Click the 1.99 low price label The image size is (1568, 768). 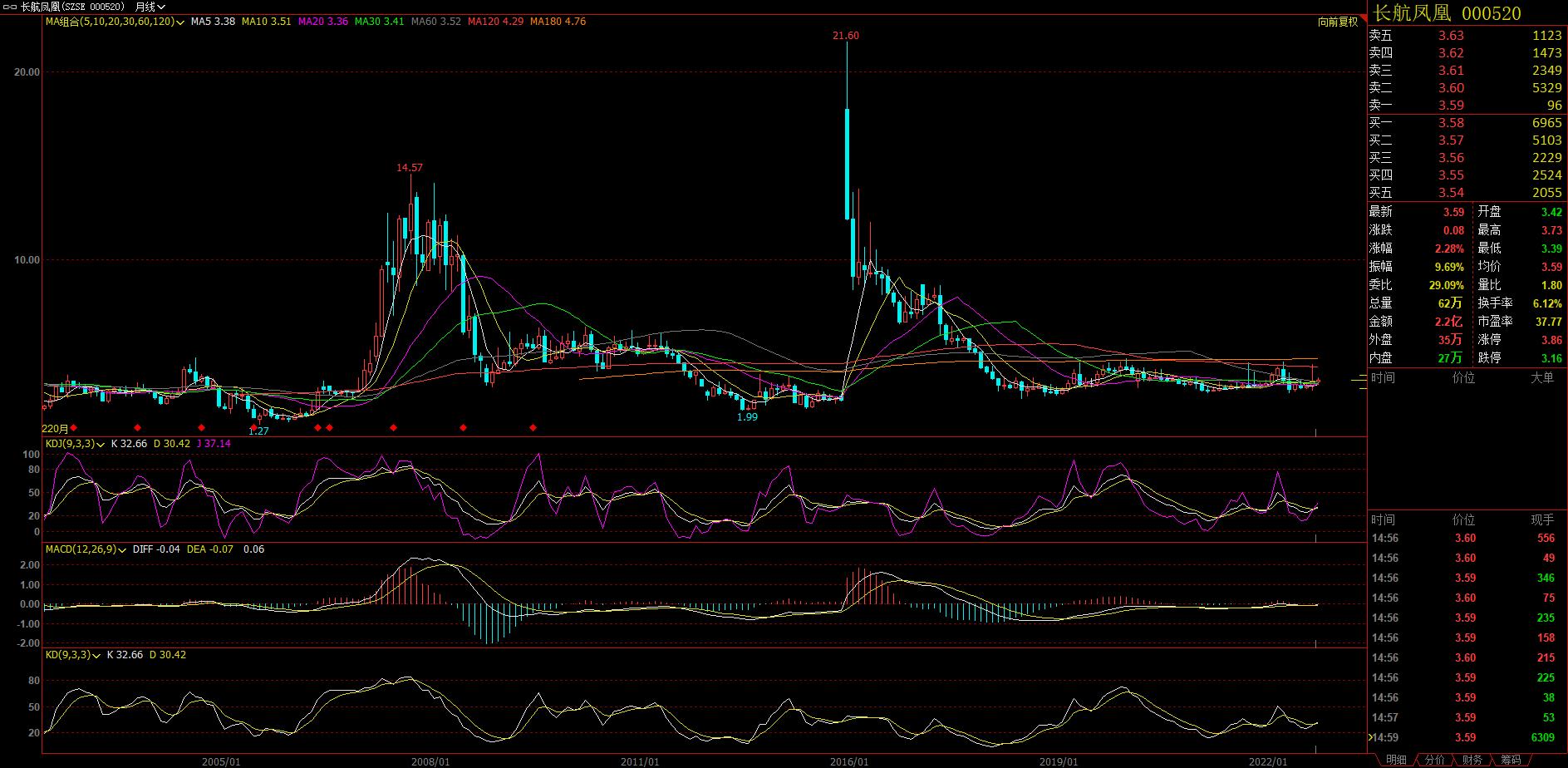click(747, 417)
